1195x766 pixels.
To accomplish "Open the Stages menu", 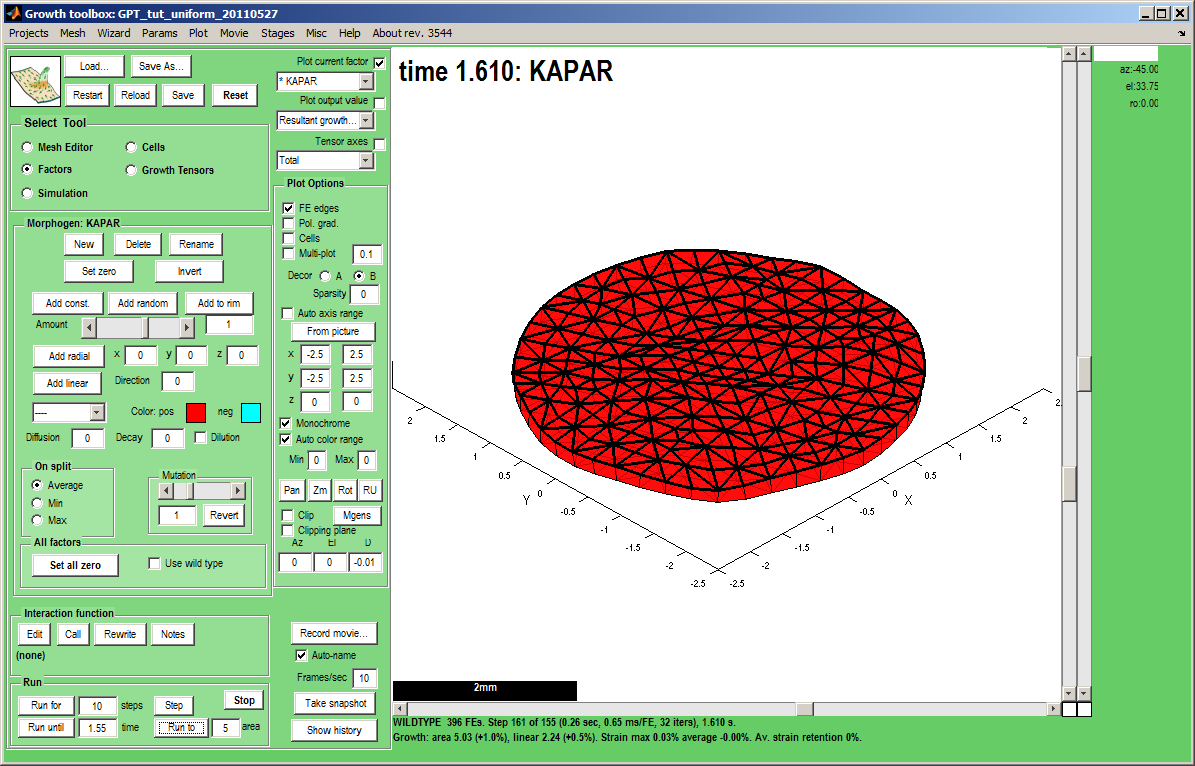I will (x=277, y=33).
